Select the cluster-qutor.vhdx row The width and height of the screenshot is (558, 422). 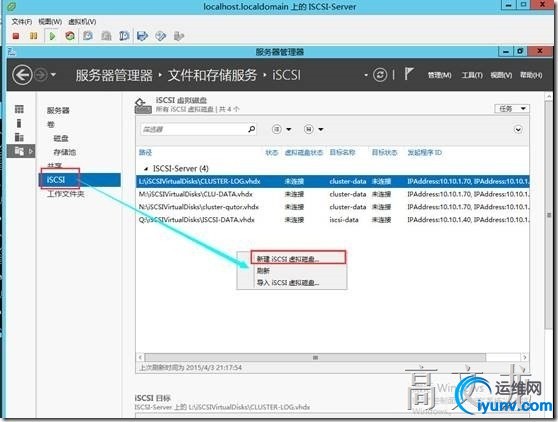(332, 207)
